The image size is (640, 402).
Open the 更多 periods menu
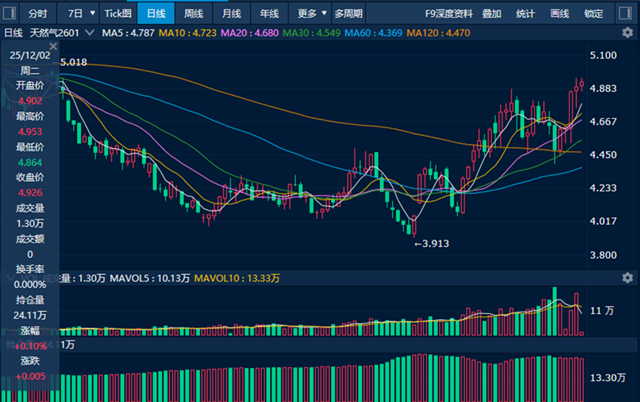311,14
